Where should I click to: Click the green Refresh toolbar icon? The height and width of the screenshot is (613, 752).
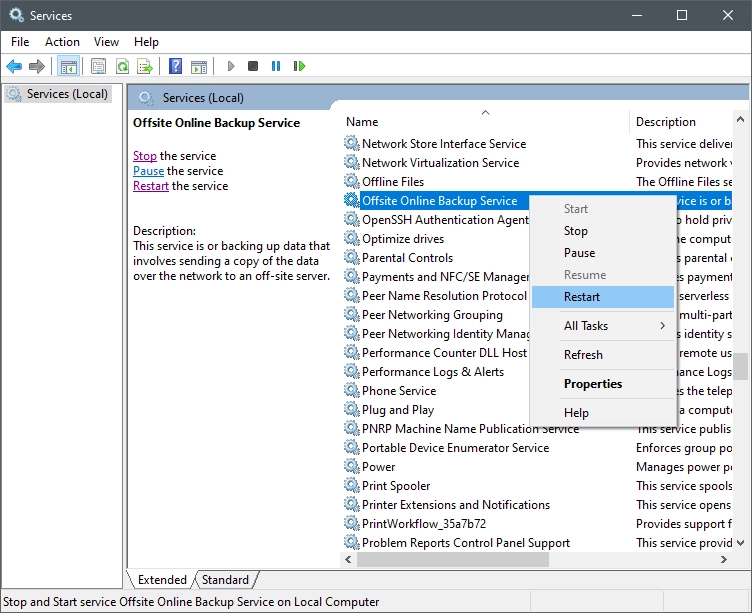tap(122, 66)
